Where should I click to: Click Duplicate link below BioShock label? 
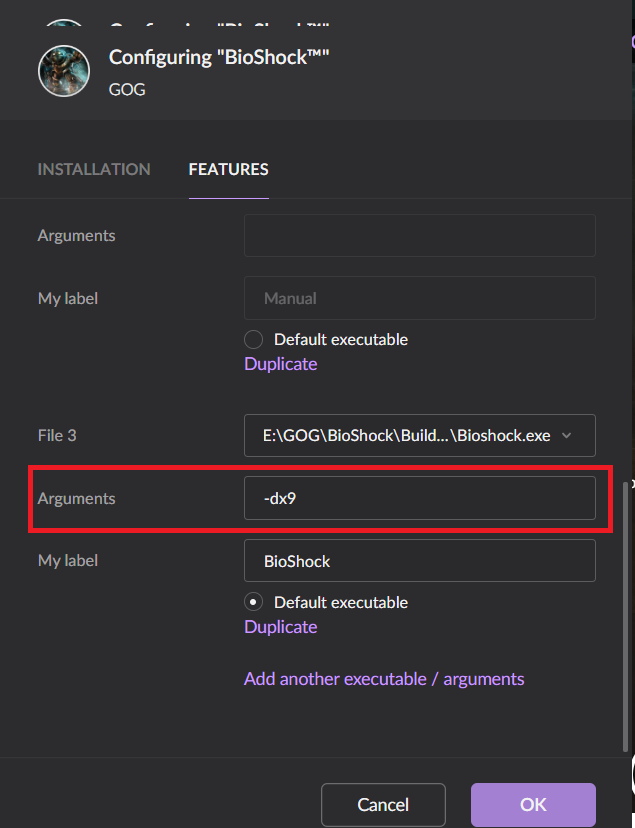coord(281,627)
